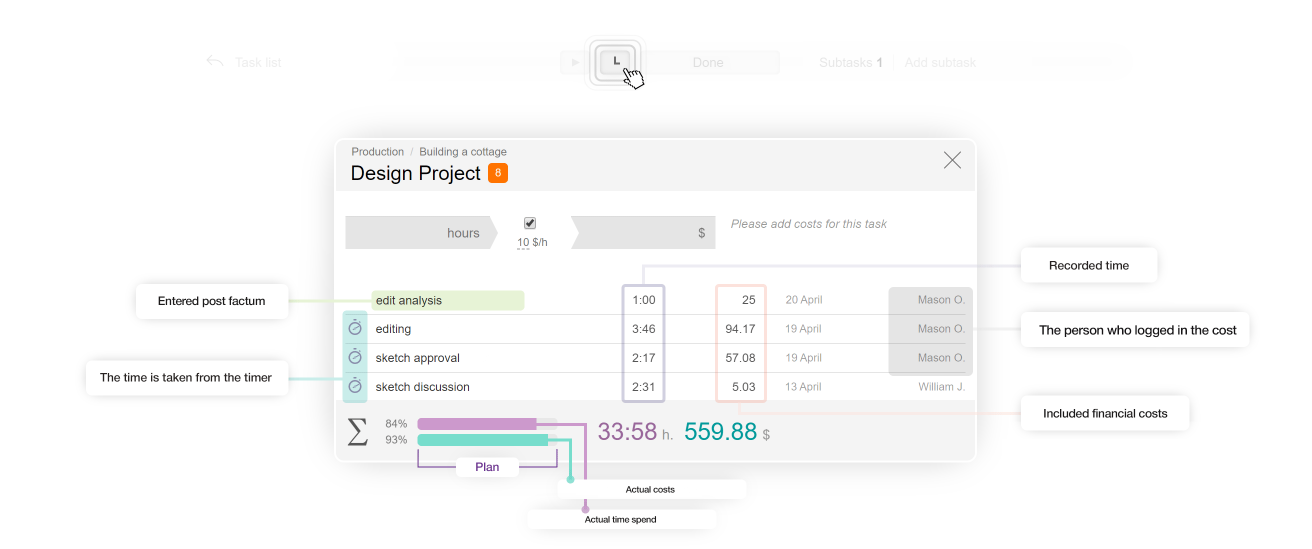The image size is (1312, 549).
Task: Toggle the hourly rate checkbox
Action: 530,223
